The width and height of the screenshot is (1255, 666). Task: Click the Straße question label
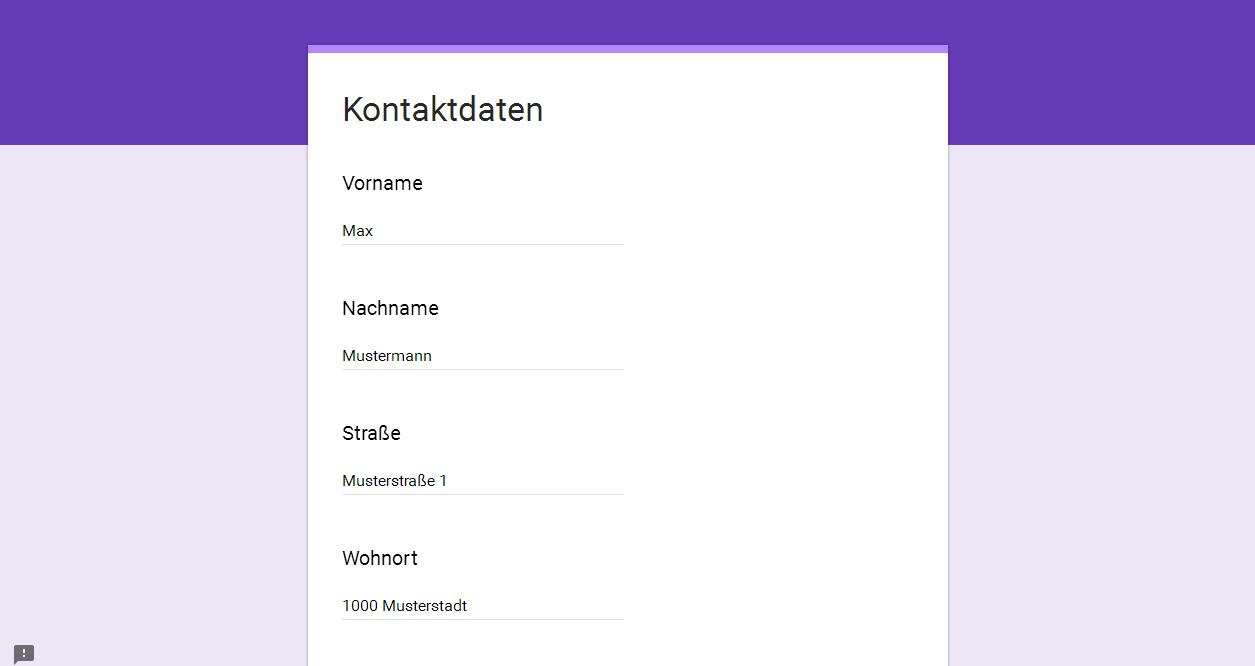click(x=371, y=433)
